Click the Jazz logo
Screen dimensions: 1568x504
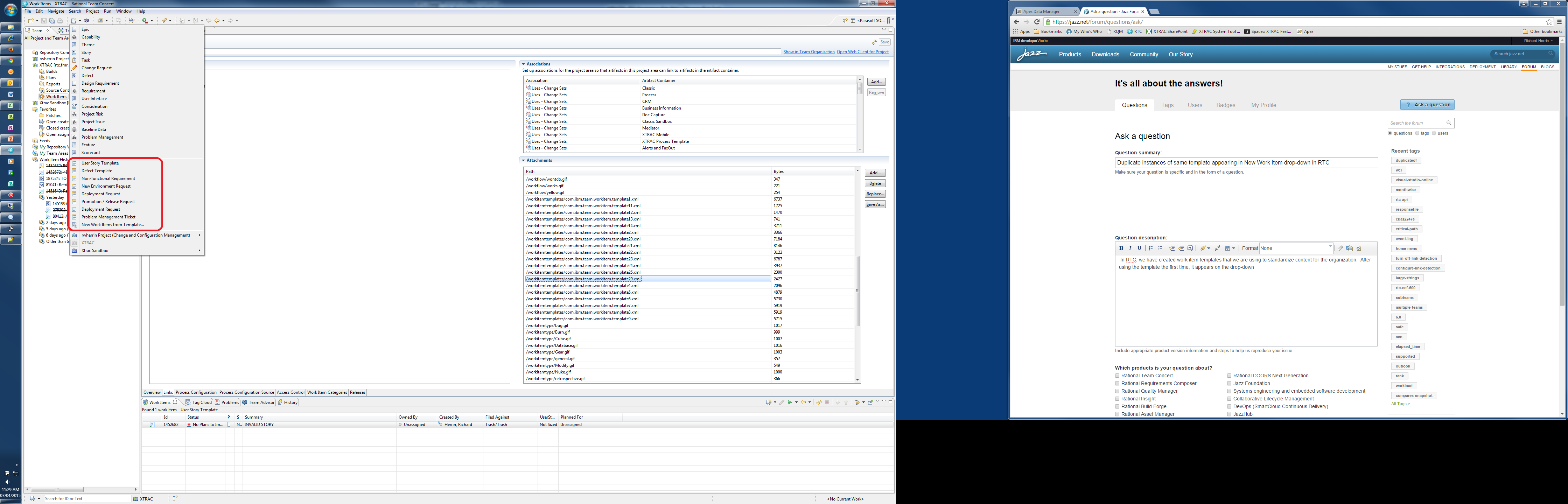(1032, 54)
